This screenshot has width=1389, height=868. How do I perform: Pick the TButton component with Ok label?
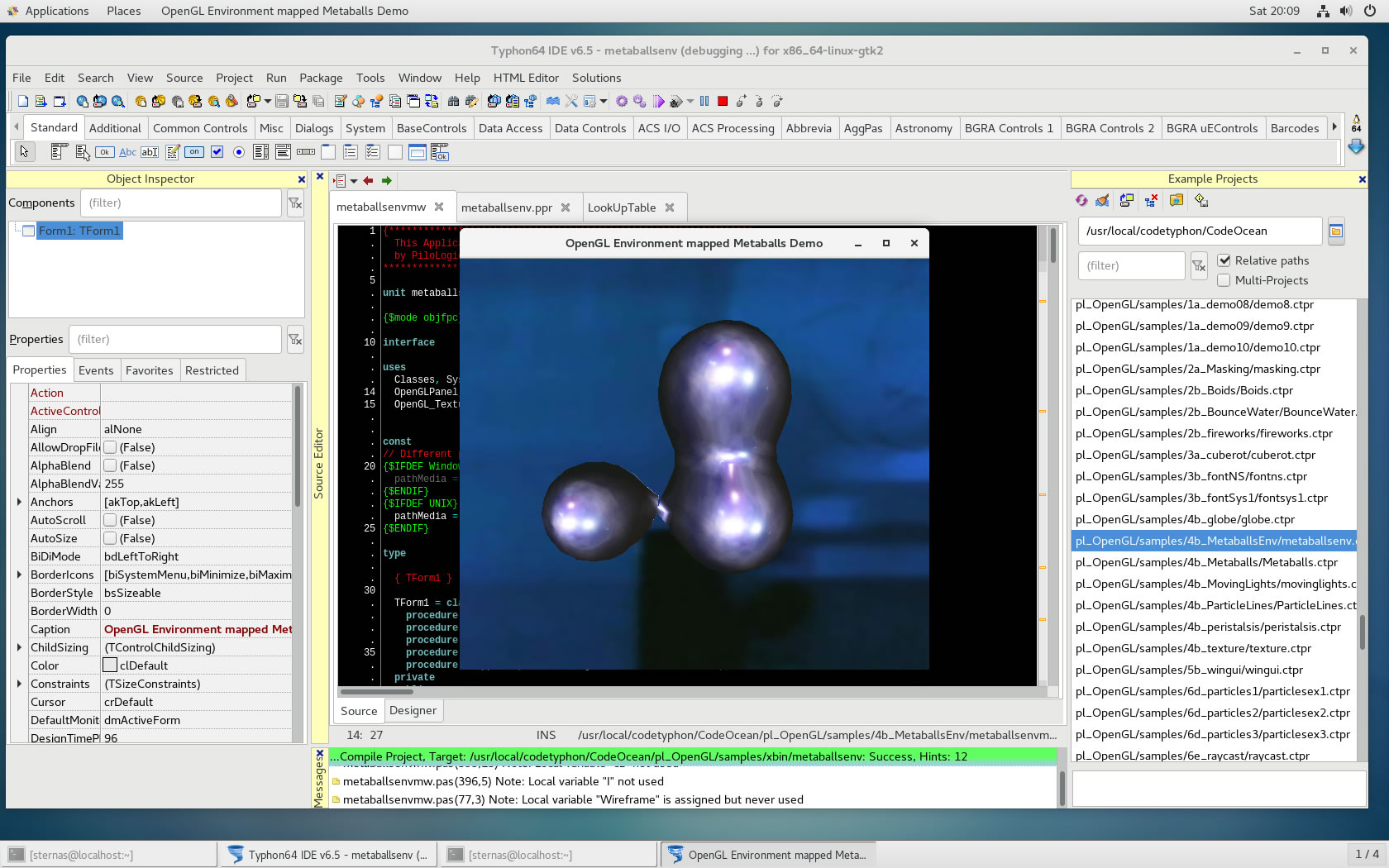coord(104,151)
